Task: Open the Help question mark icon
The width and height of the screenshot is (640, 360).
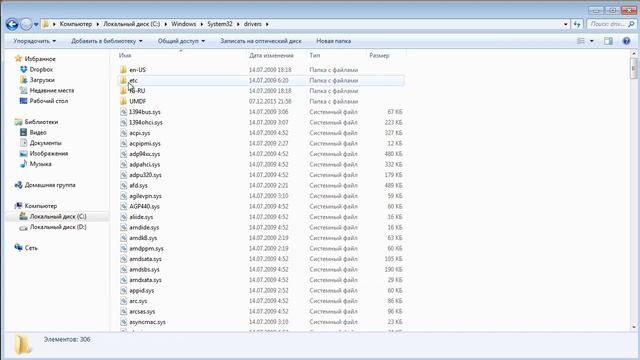Action: click(627, 41)
